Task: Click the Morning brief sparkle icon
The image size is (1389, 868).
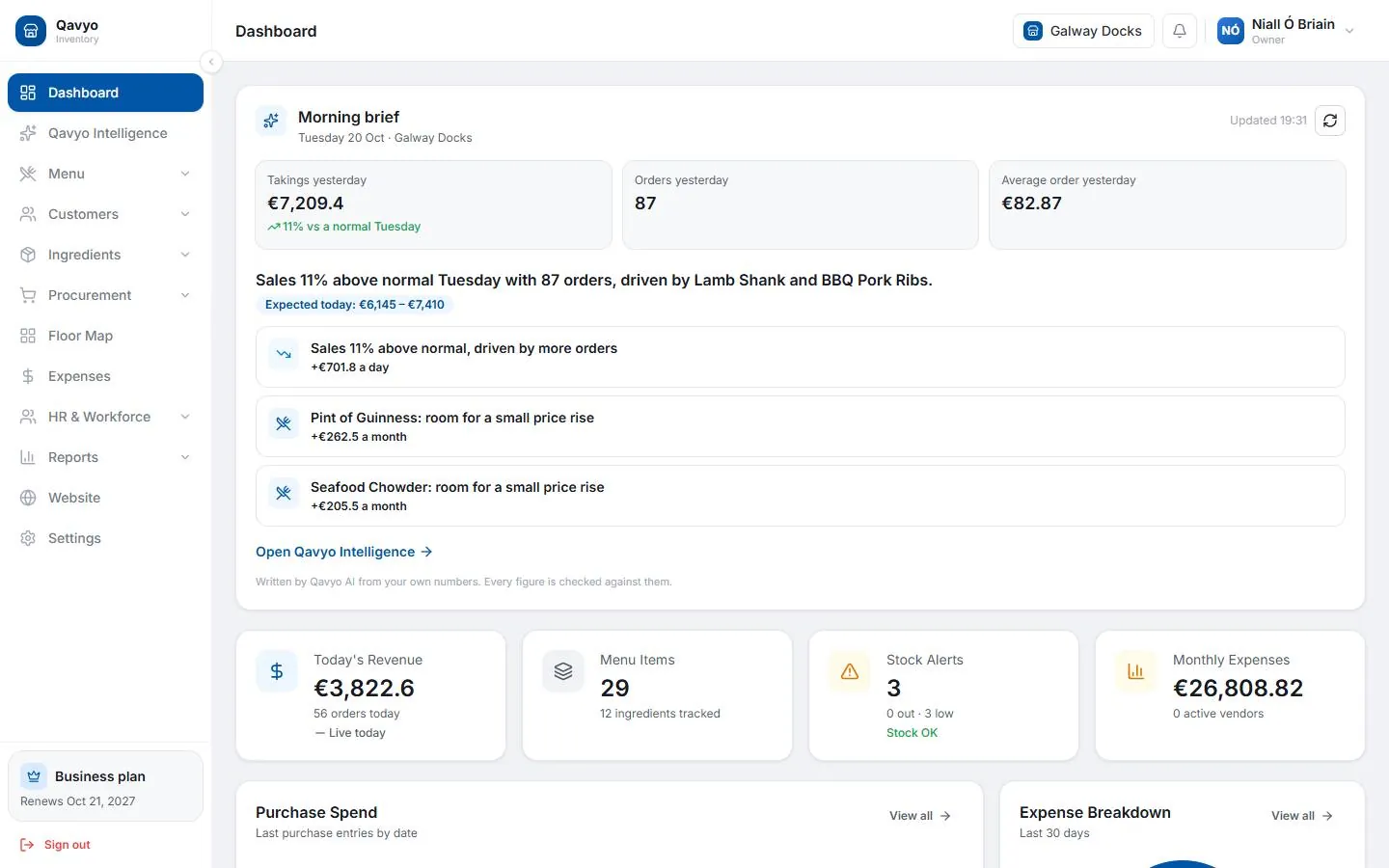Action: point(271,121)
